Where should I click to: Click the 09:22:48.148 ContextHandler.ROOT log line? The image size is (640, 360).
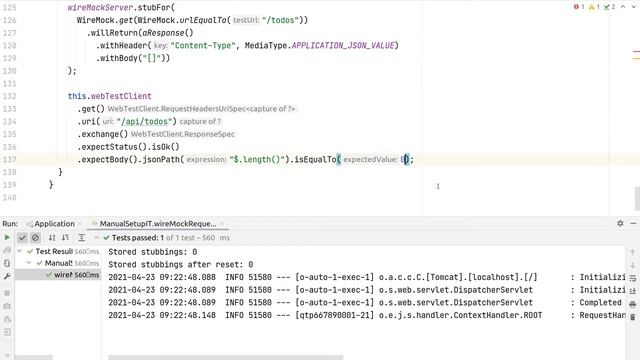366,315
